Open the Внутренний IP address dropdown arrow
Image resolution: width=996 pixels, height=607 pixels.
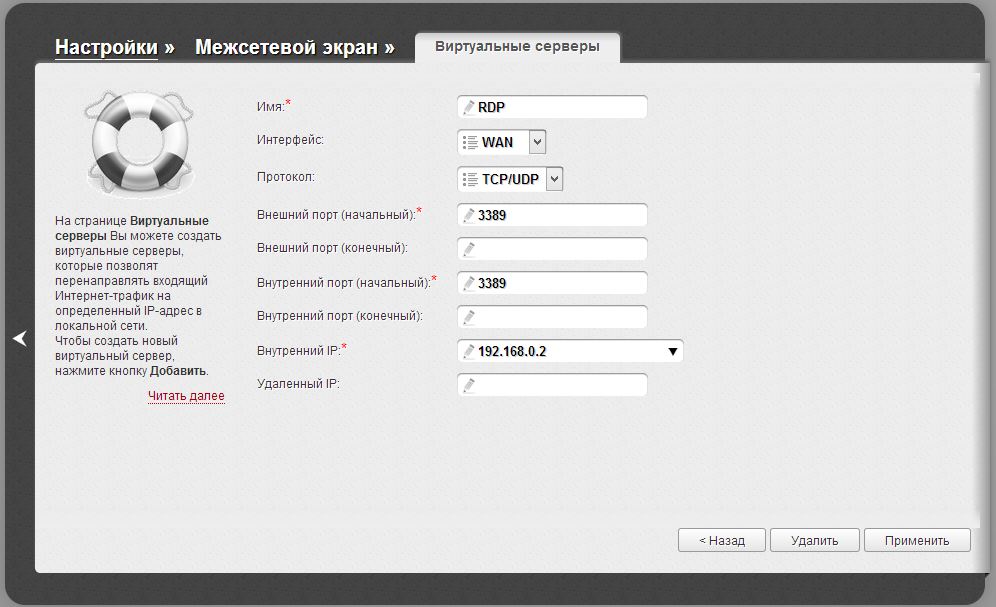pos(673,352)
